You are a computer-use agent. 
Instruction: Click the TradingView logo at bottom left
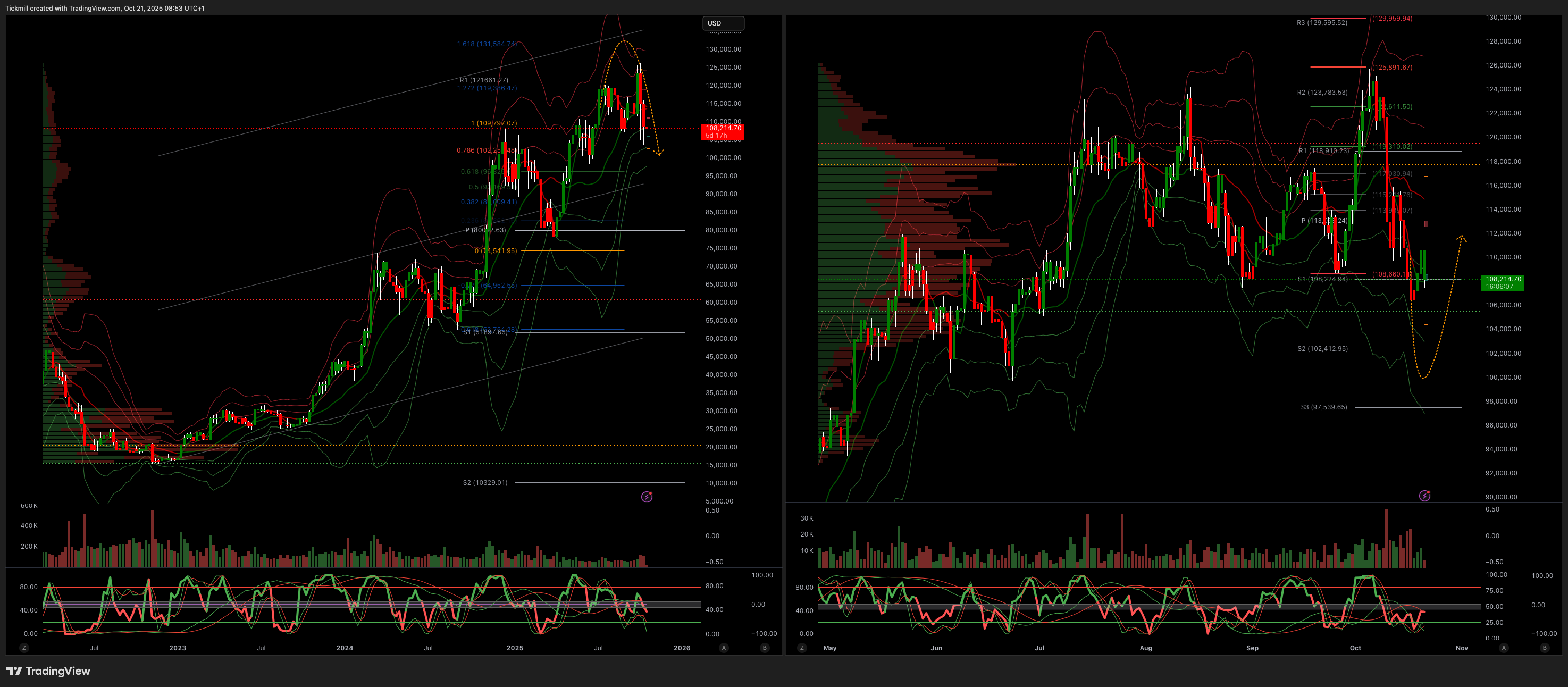(x=48, y=671)
